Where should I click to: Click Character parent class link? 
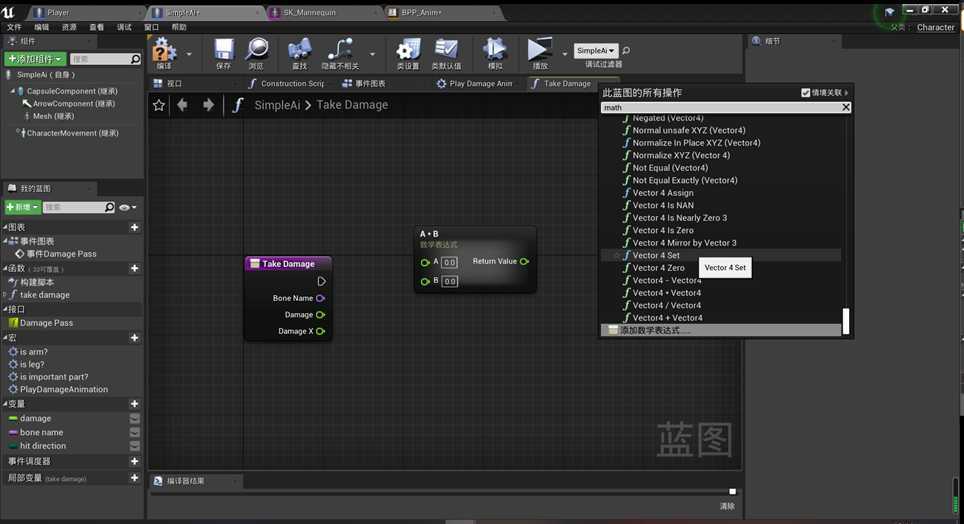click(936, 28)
